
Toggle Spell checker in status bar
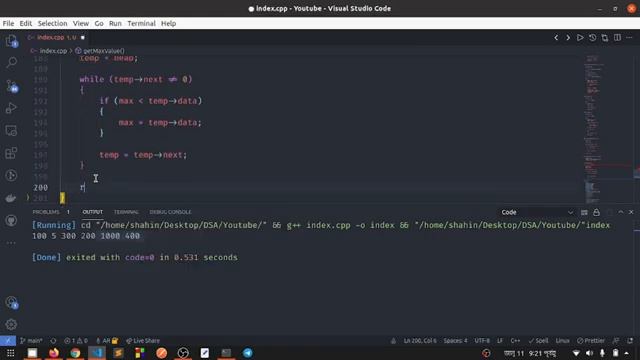[538, 340]
